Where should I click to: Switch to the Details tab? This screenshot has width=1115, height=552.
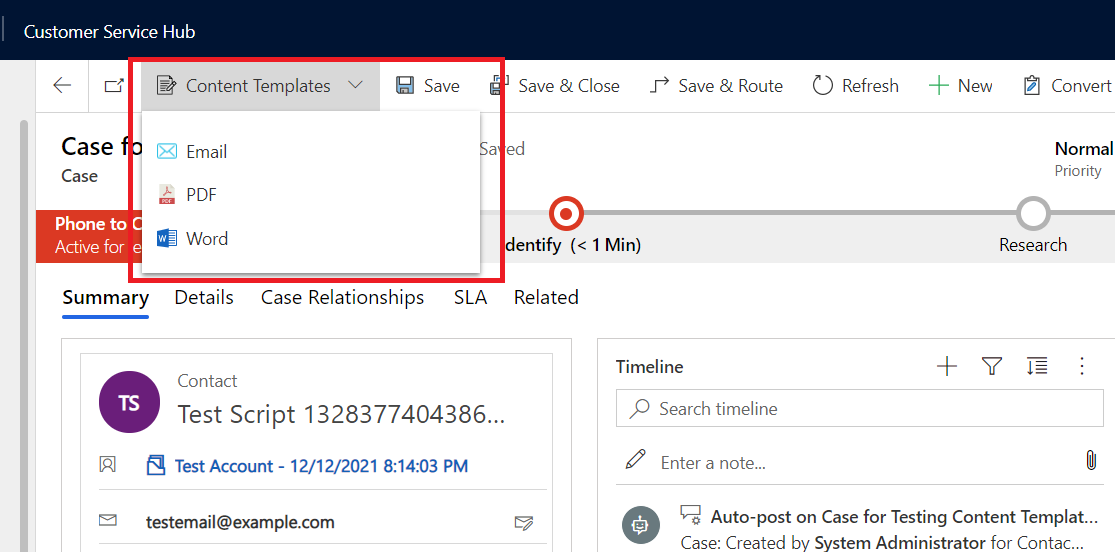click(x=204, y=298)
